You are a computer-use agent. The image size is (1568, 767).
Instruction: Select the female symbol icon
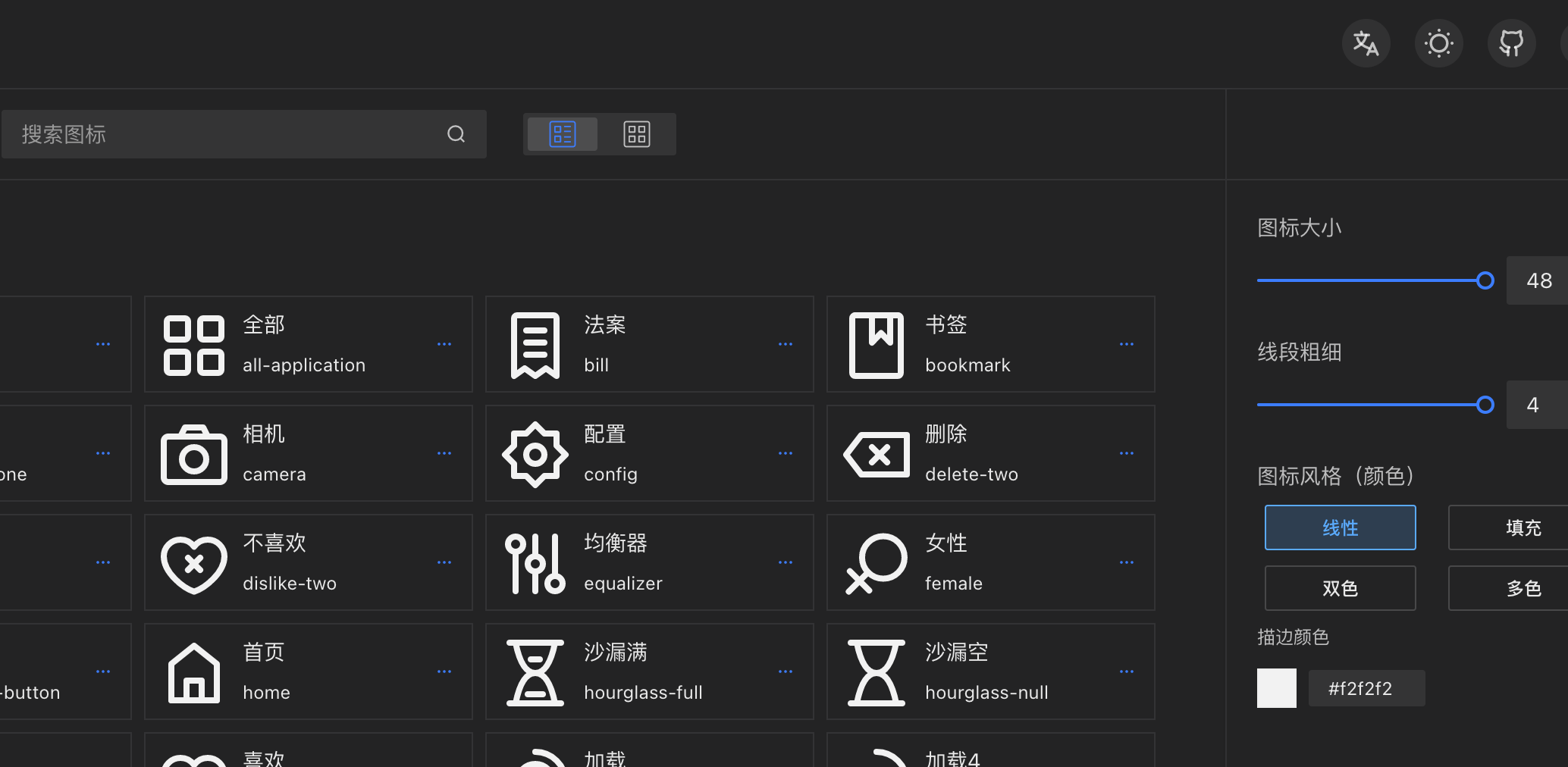pyautogui.click(x=877, y=564)
